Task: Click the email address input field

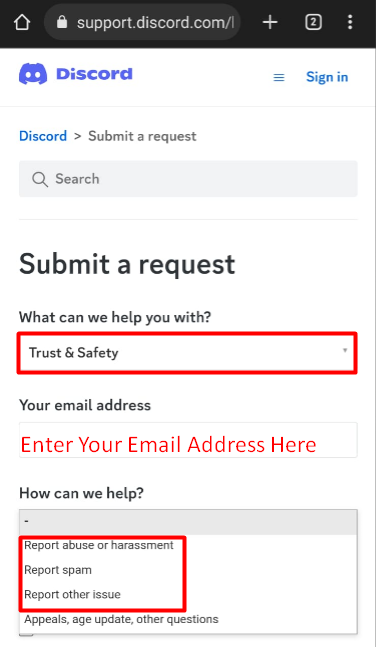Action: [x=188, y=440]
